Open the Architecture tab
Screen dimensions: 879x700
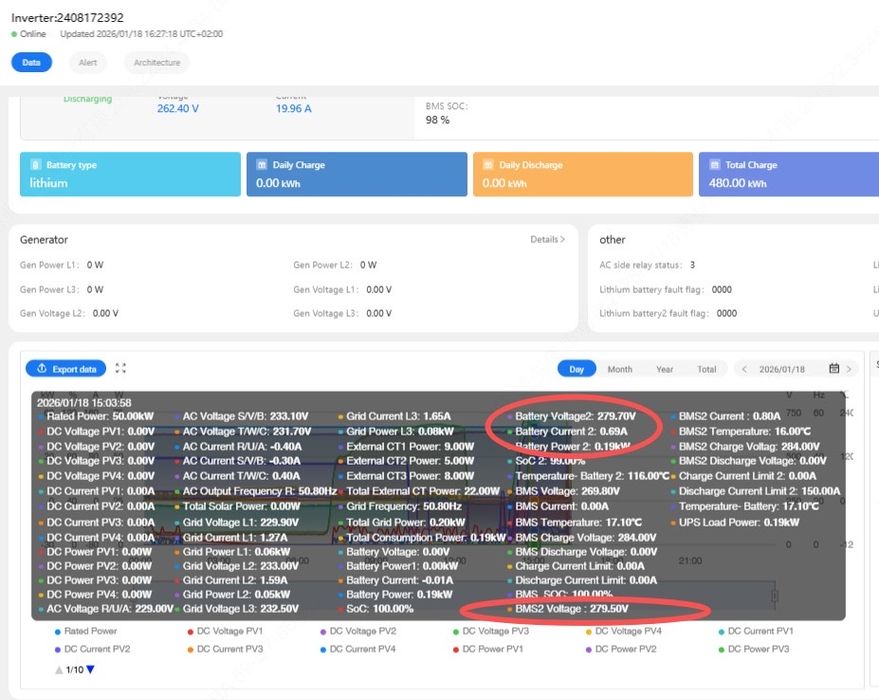(x=157, y=62)
